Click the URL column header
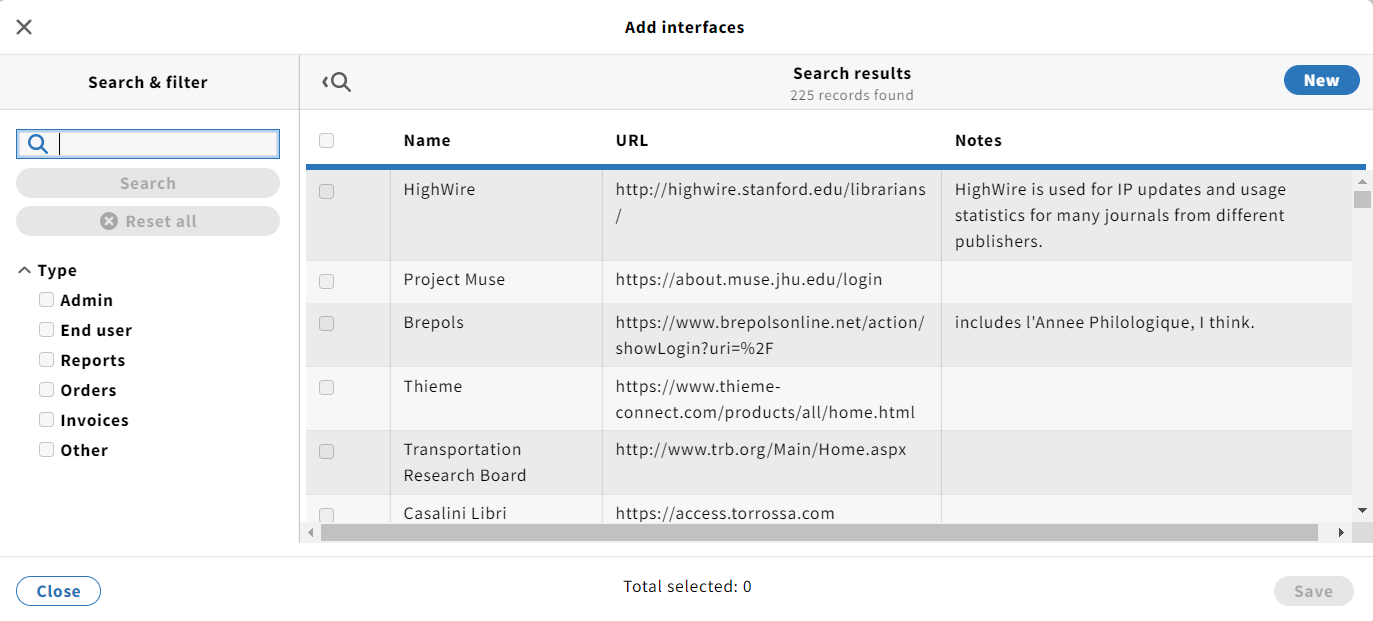This screenshot has height=621, width=1373. point(632,140)
